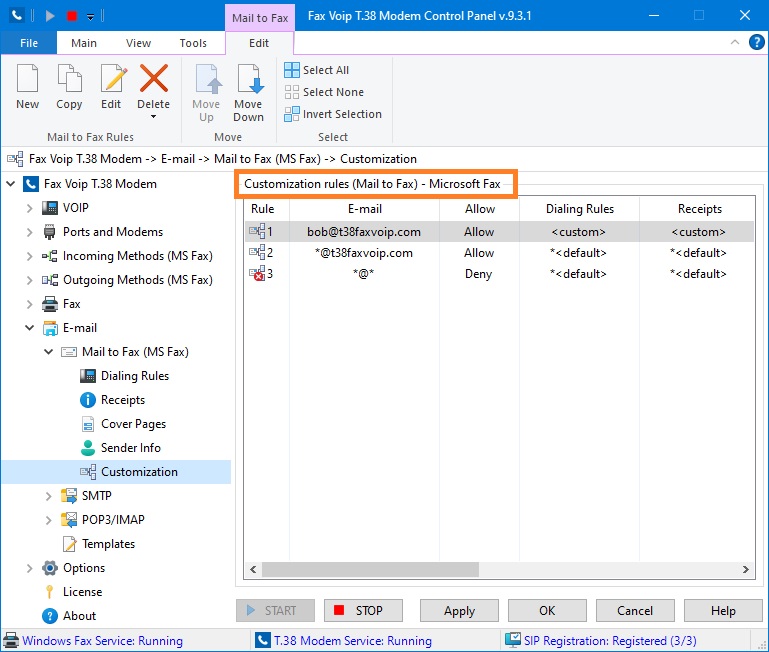Open the Delete dropdown arrow

[154, 117]
